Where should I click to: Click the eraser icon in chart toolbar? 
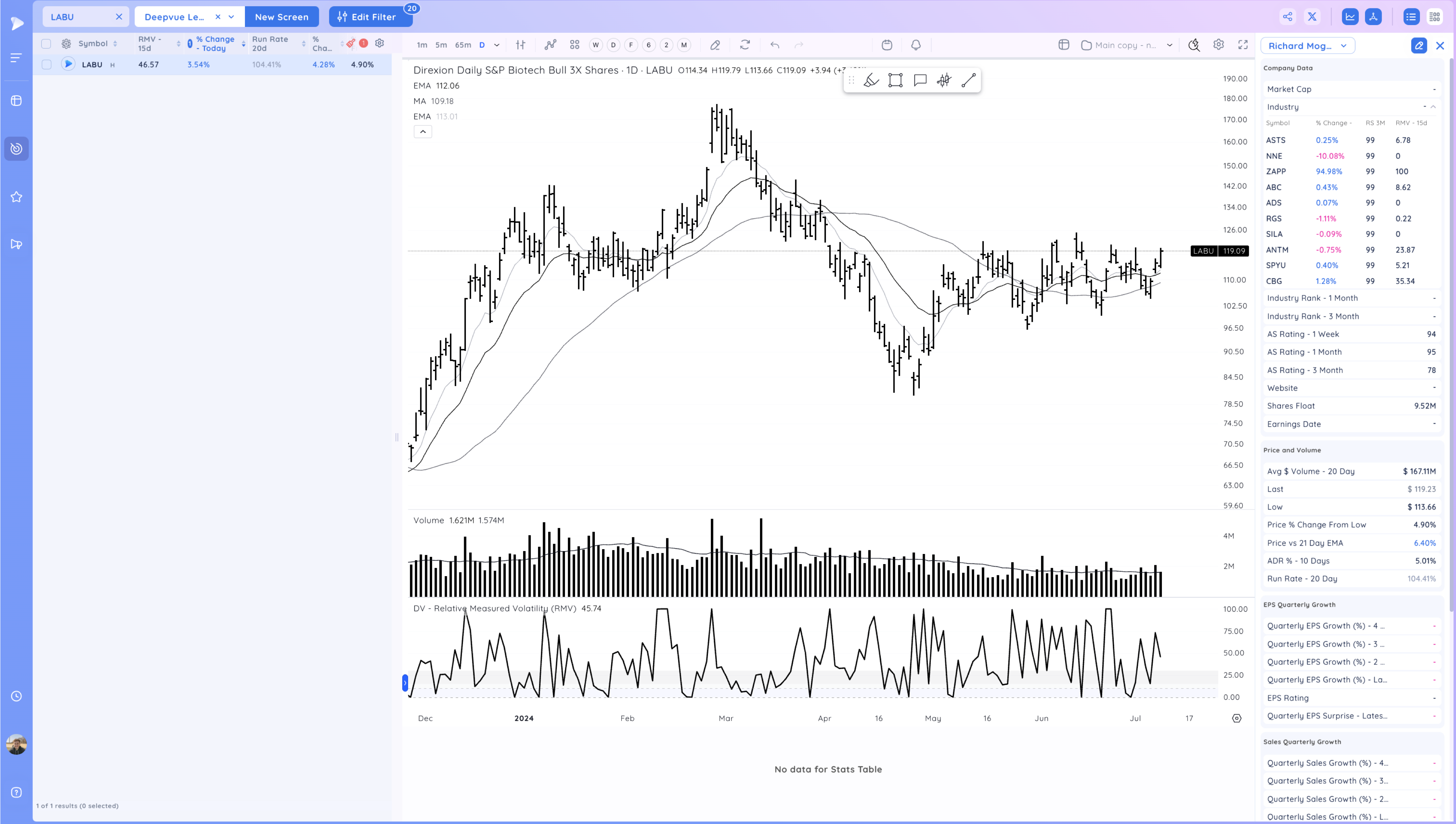coord(715,45)
